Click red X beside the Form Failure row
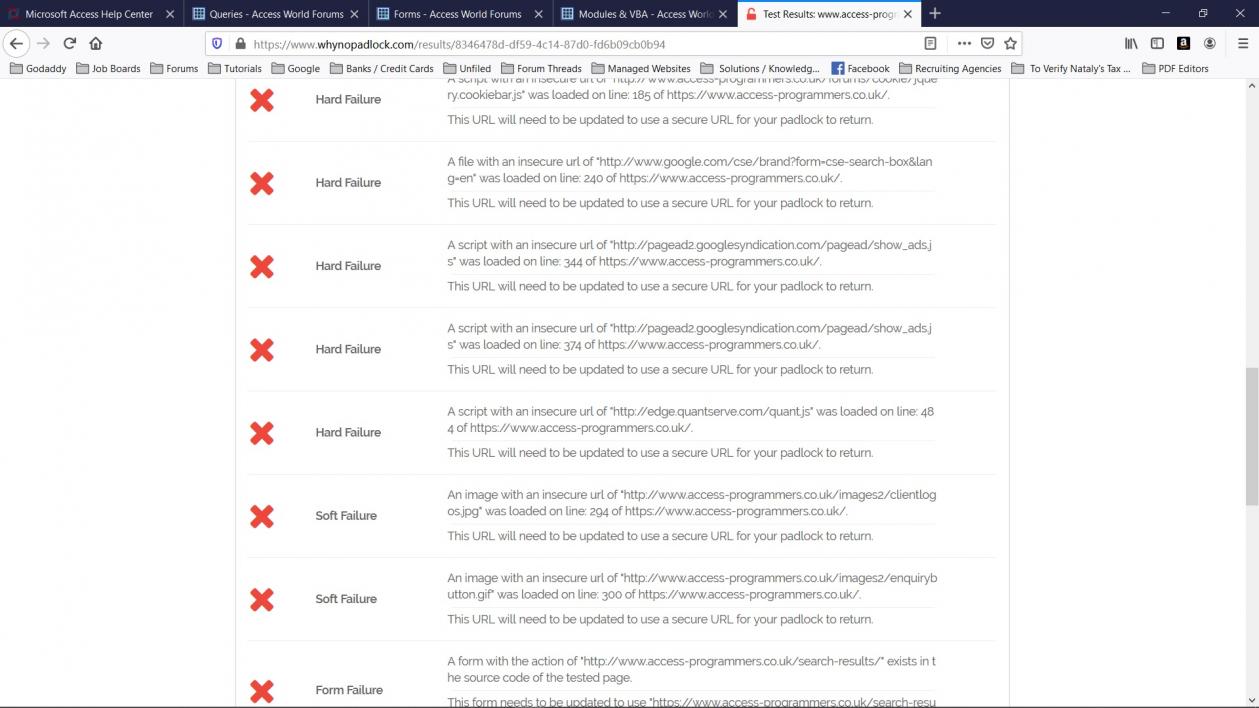 tap(262, 691)
